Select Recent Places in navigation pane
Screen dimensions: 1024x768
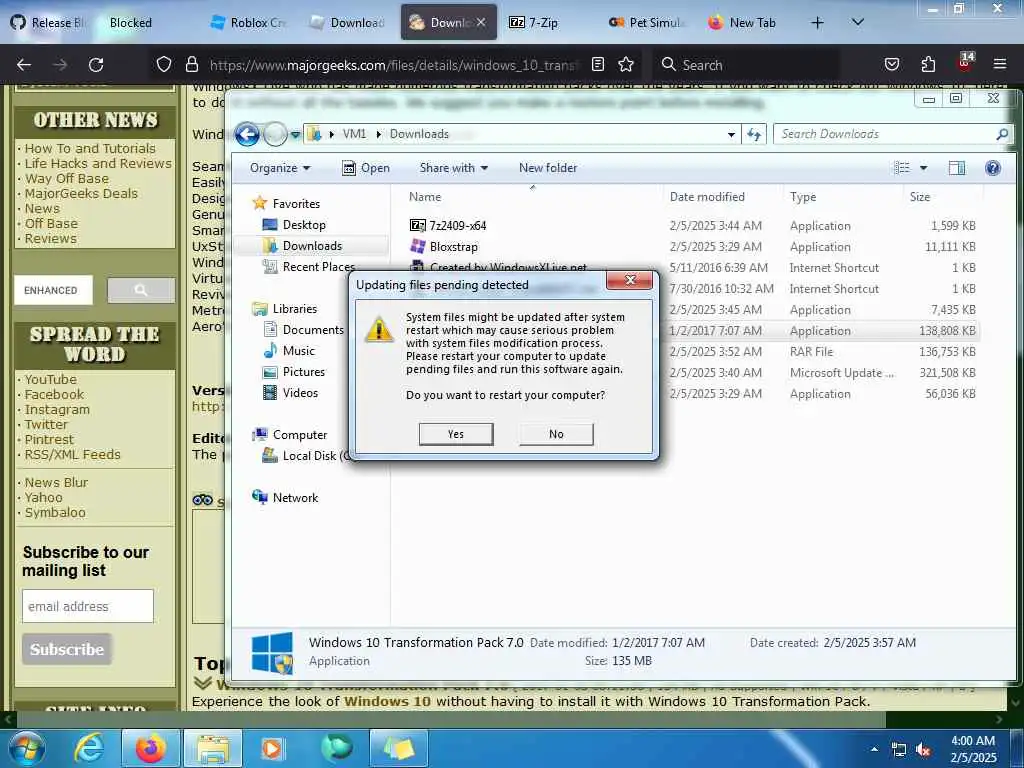308,266
